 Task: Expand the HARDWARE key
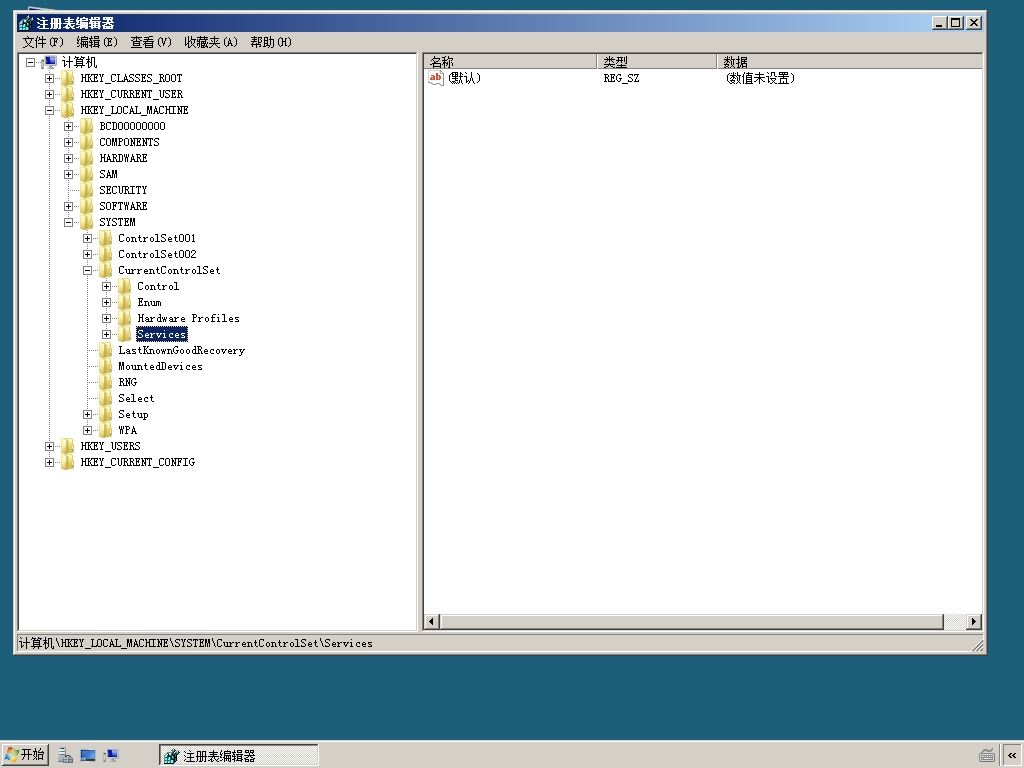pos(68,159)
